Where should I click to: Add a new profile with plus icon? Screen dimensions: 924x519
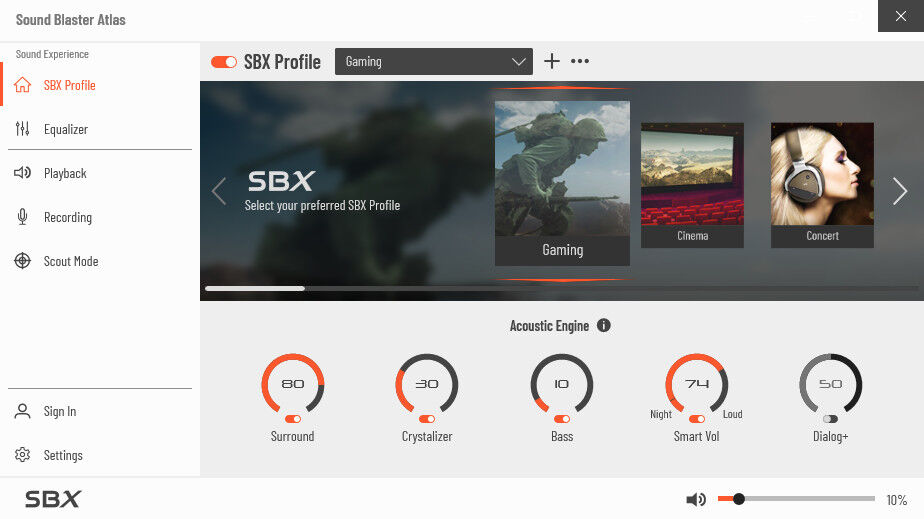(552, 61)
